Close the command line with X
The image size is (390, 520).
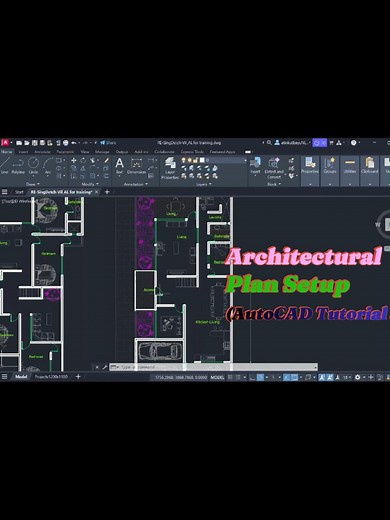pos(97,367)
